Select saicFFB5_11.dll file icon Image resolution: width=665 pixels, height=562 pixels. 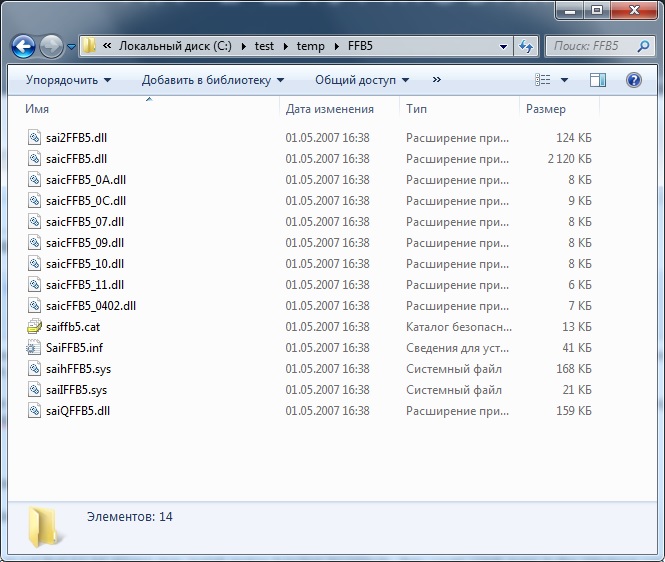click(34, 285)
